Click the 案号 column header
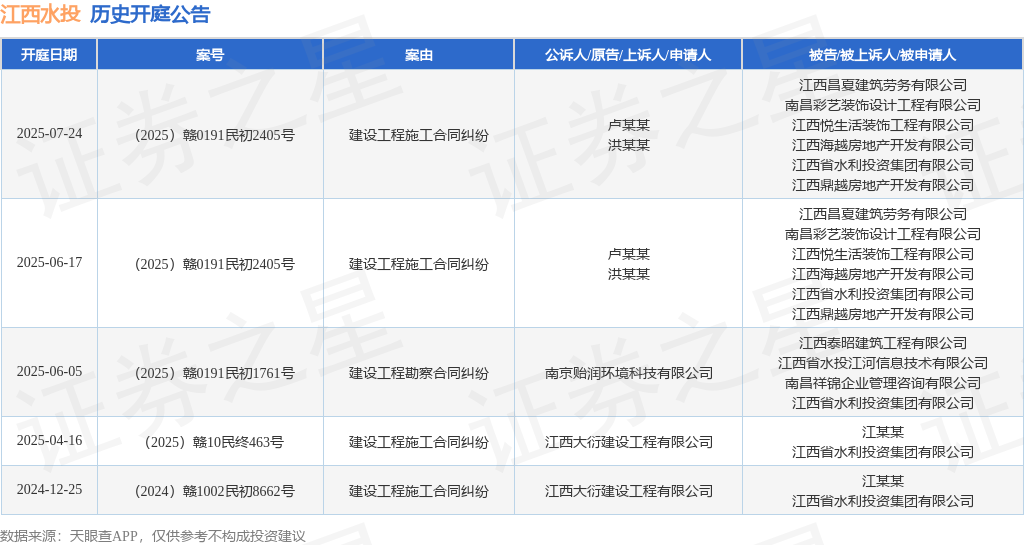1024x545 pixels. click(x=210, y=55)
